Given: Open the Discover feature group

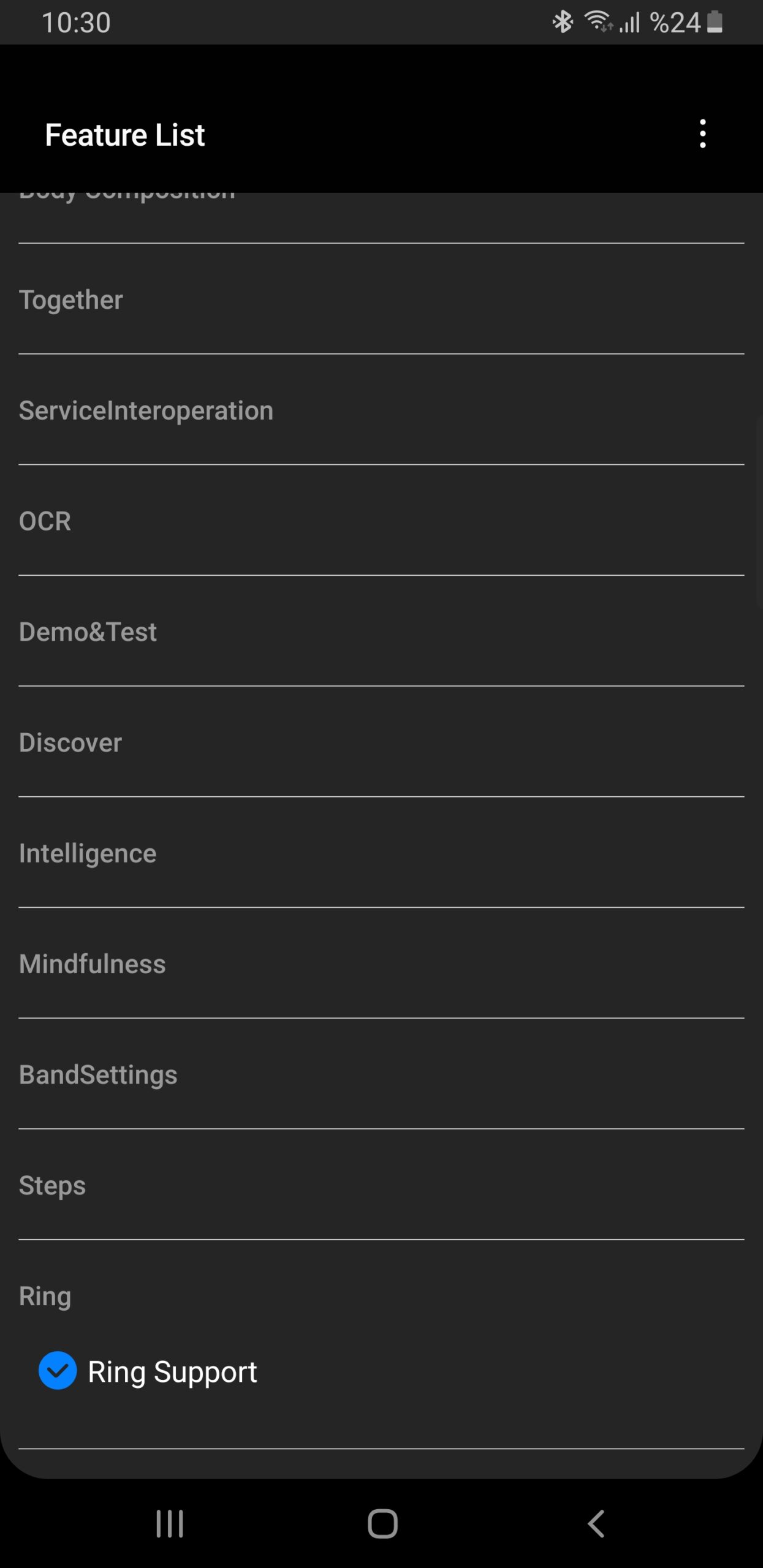Looking at the screenshot, I should click(x=70, y=743).
